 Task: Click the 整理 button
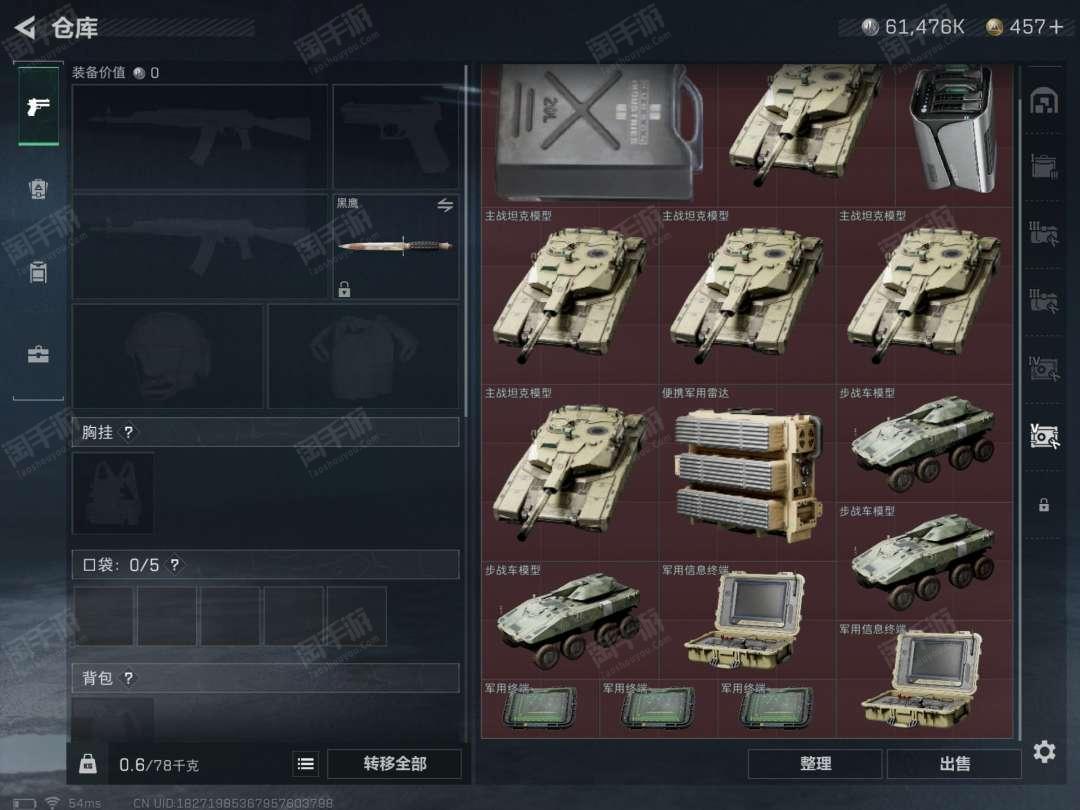click(x=816, y=764)
